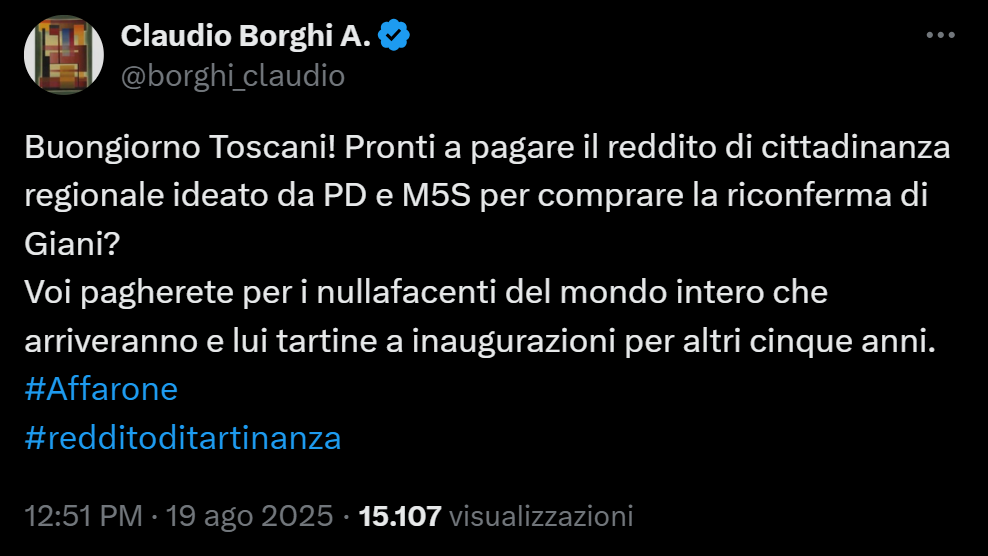Open Claudio Borghi's profile picture

pyautogui.click(x=63, y=55)
